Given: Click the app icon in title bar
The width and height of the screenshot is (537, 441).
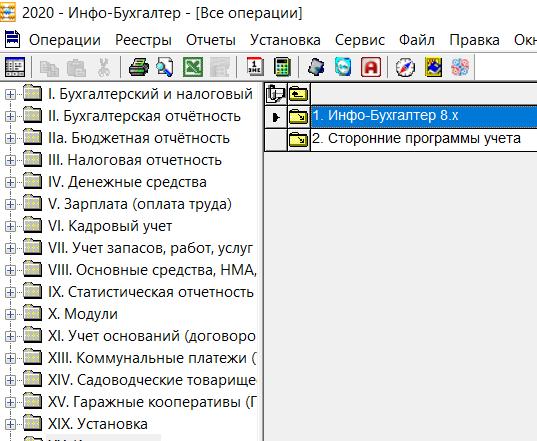Looking at the screenshot, I should pyautogui.click(x=8, y=12).
